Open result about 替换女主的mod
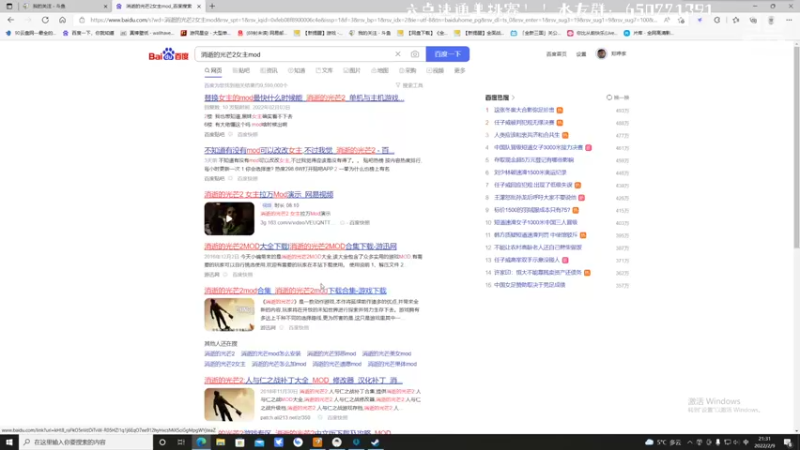This screenshot has height=450, width=800. coord(304,97)
